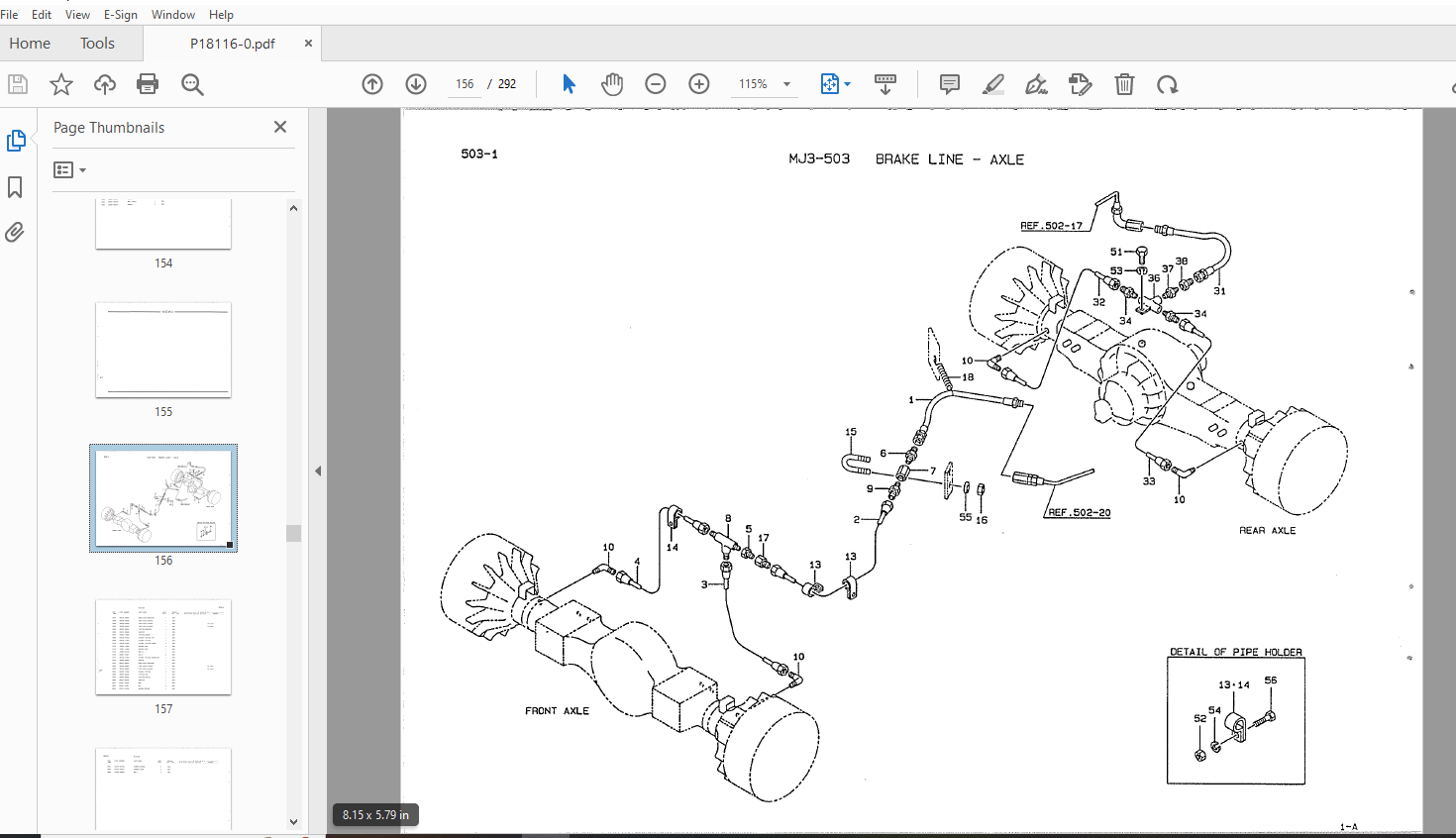The image size is (1456, 838).
Task: Click the scrolling mode keyboard icon
Action: click(885, 84)
